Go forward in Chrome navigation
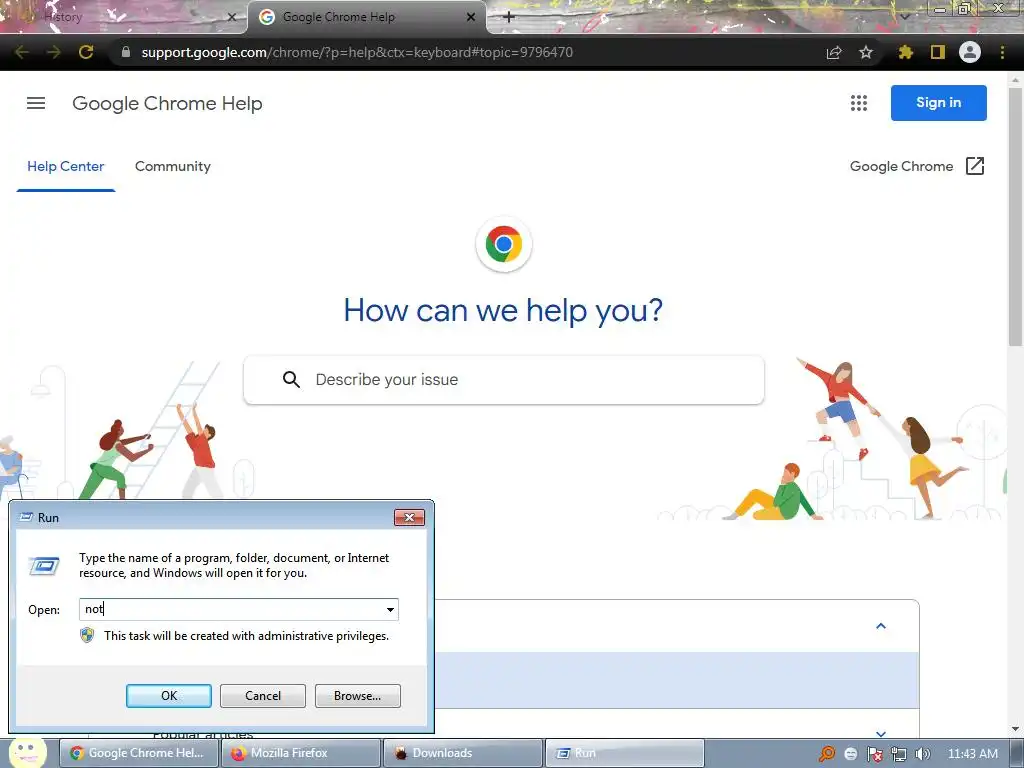This screenshot has width=1024, height=768. tap(54, 52)
